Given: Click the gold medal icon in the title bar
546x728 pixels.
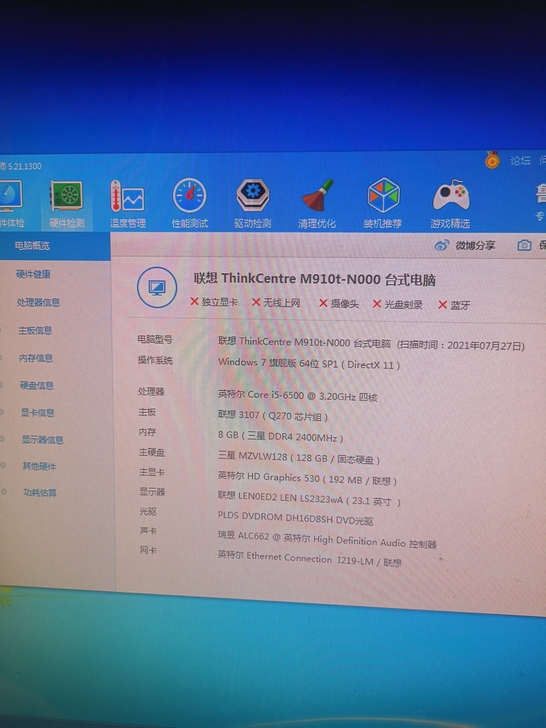Looking at the screenshot, I should tap(492, 160).
